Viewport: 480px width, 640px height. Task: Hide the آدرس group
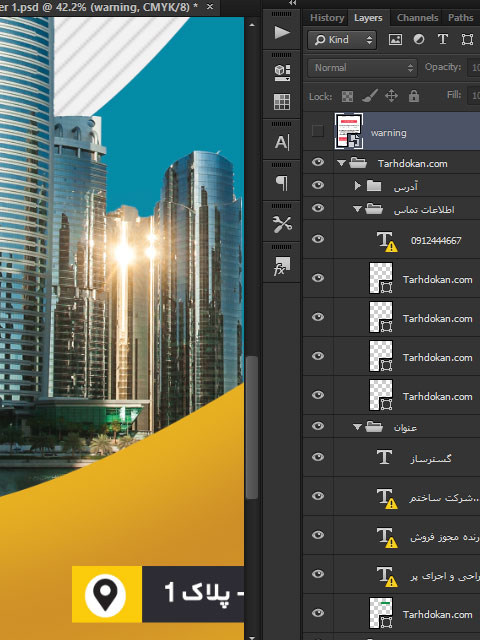[318, 185]
